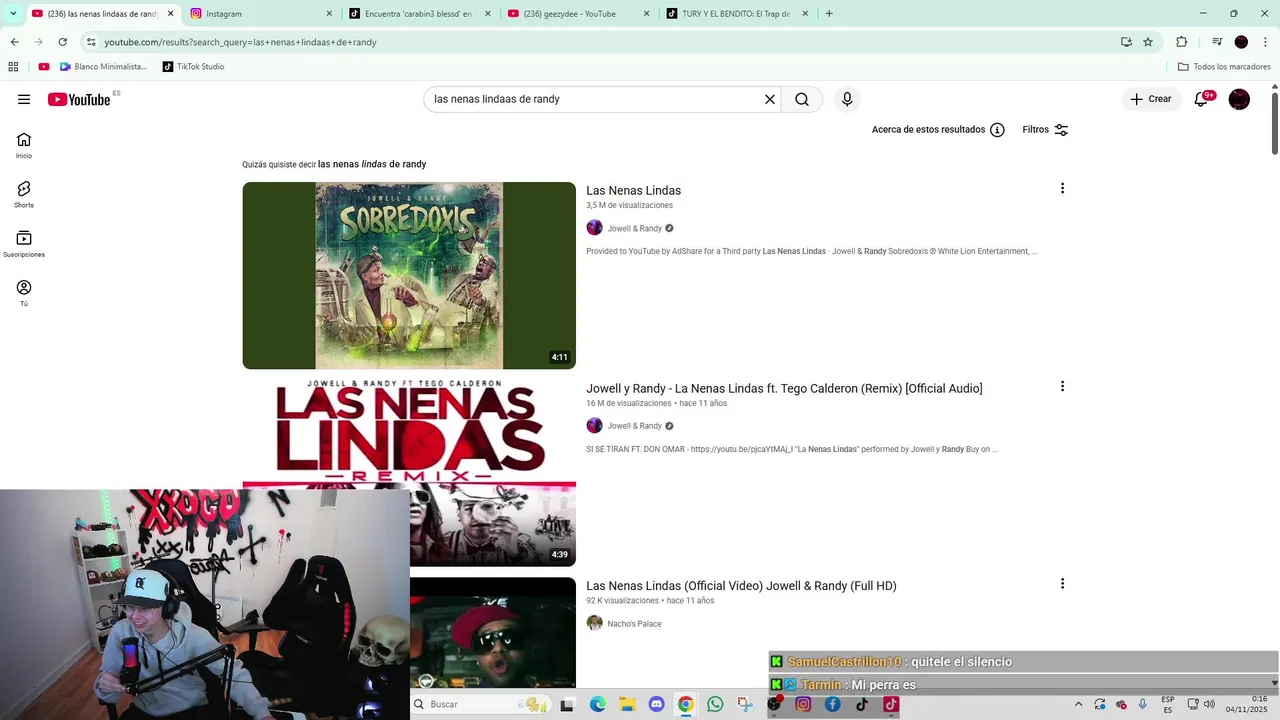Screen dimensions: 1280x720
Task: Close the Instagram tab
Action: click(x=330, y=14)
